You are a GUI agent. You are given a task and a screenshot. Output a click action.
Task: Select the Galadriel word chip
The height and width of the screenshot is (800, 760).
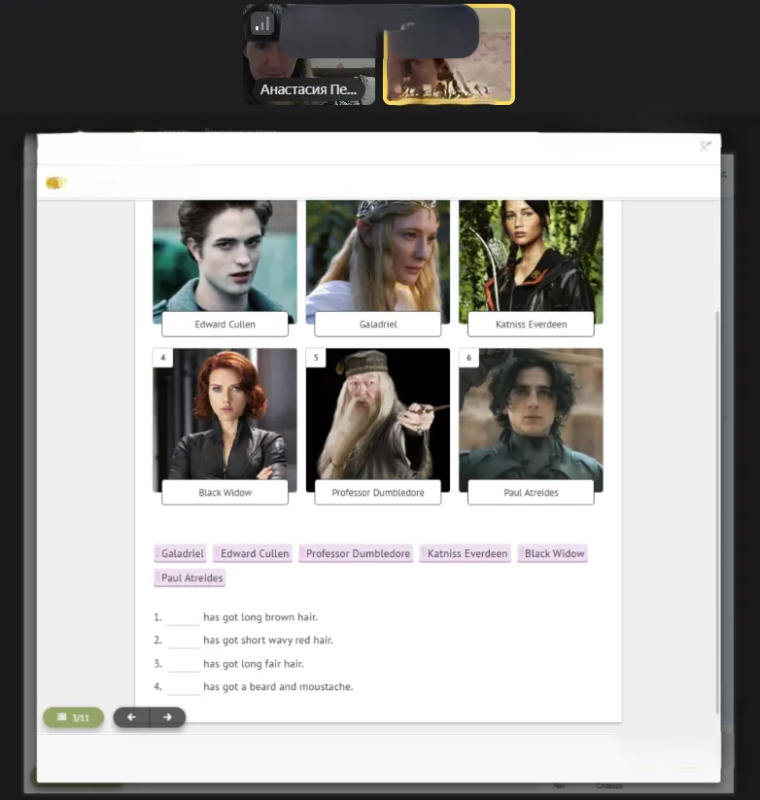pos(180,554)
